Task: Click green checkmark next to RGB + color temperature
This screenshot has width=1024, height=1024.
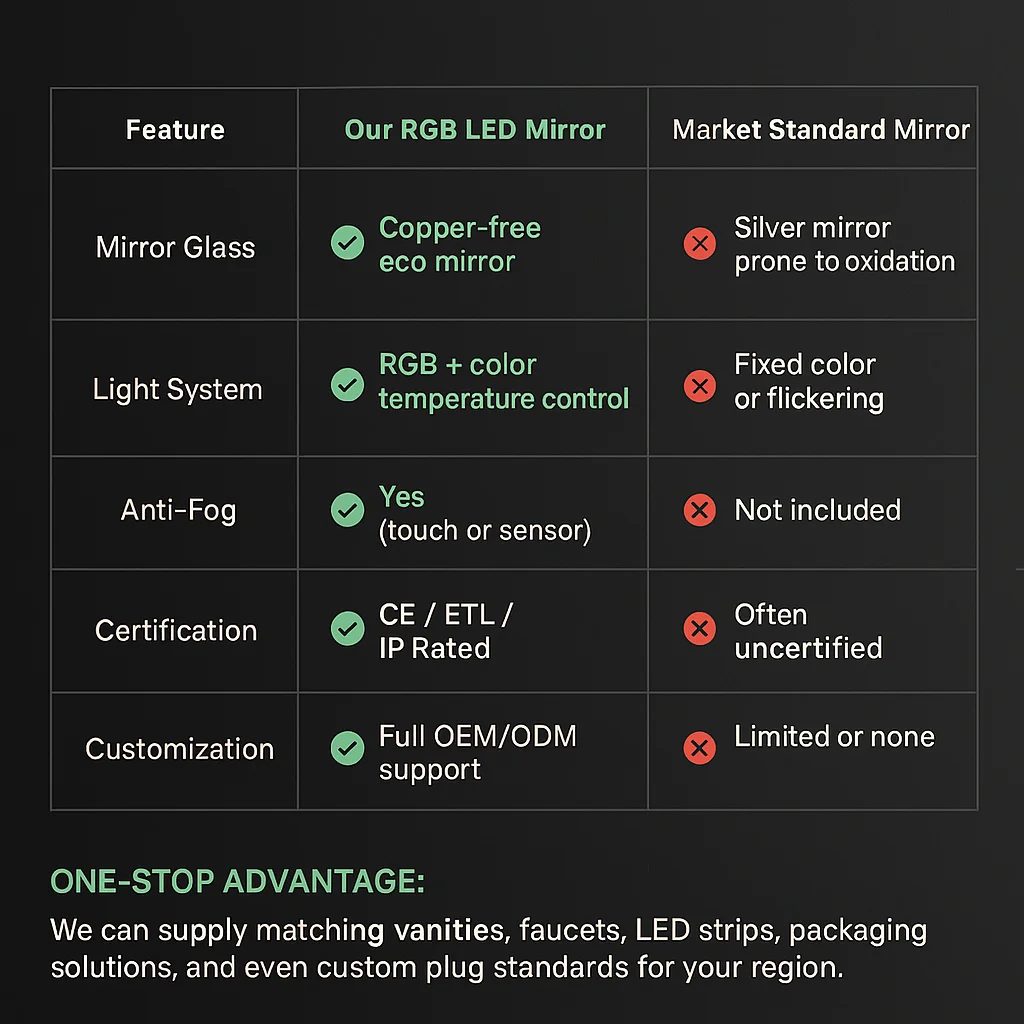Action: 347,384
